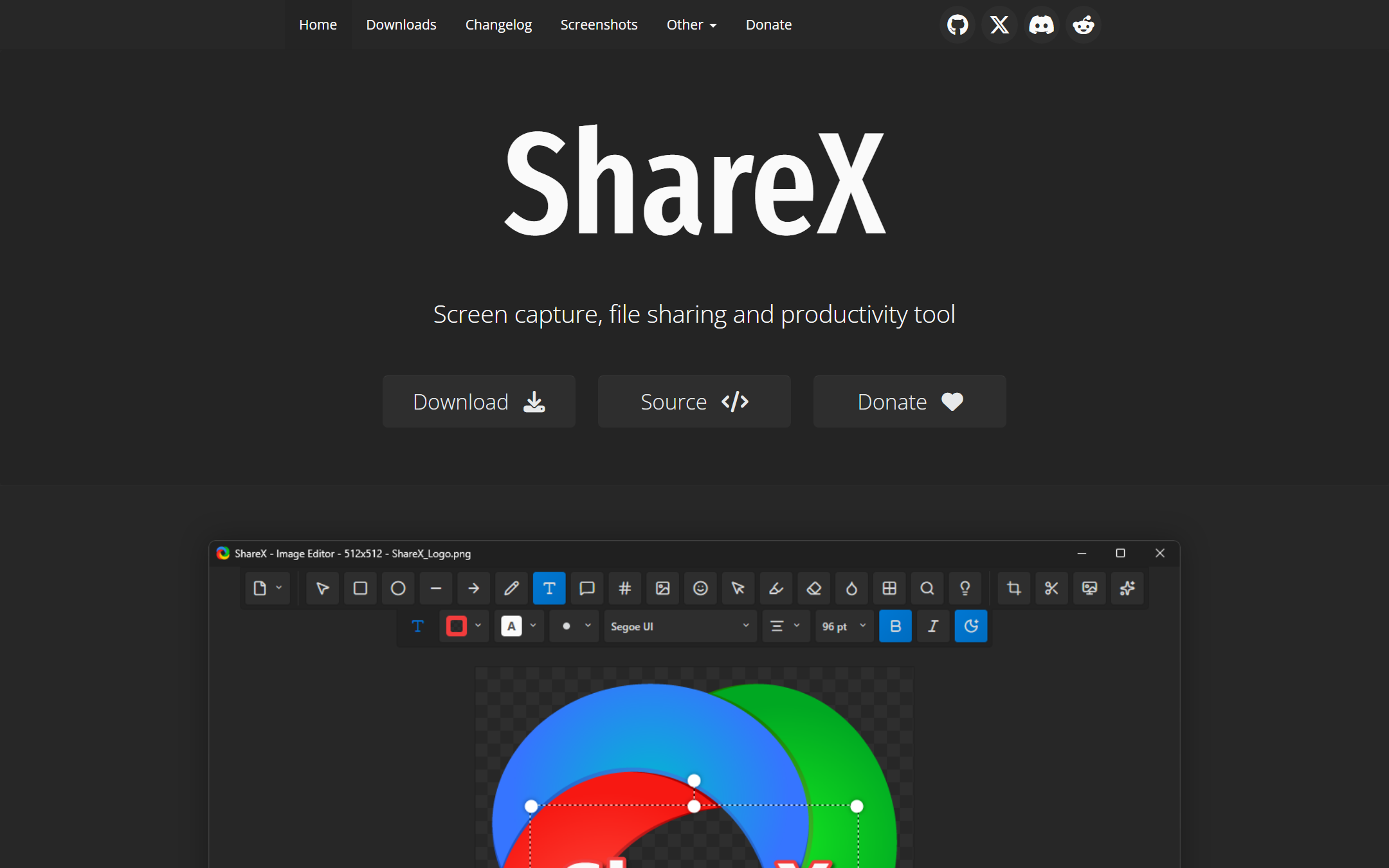1389x868 pixels.
Task: Select the Magnify tool
Action: point(927,588)
